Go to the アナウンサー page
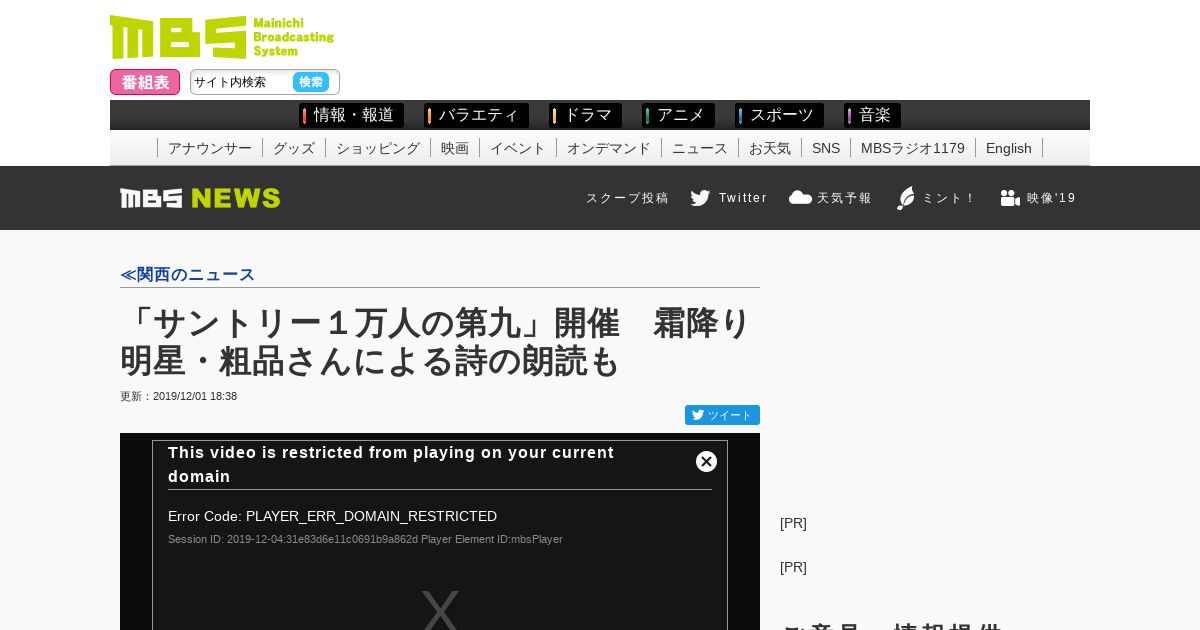Screen dimensions: 1200x630 210,148
